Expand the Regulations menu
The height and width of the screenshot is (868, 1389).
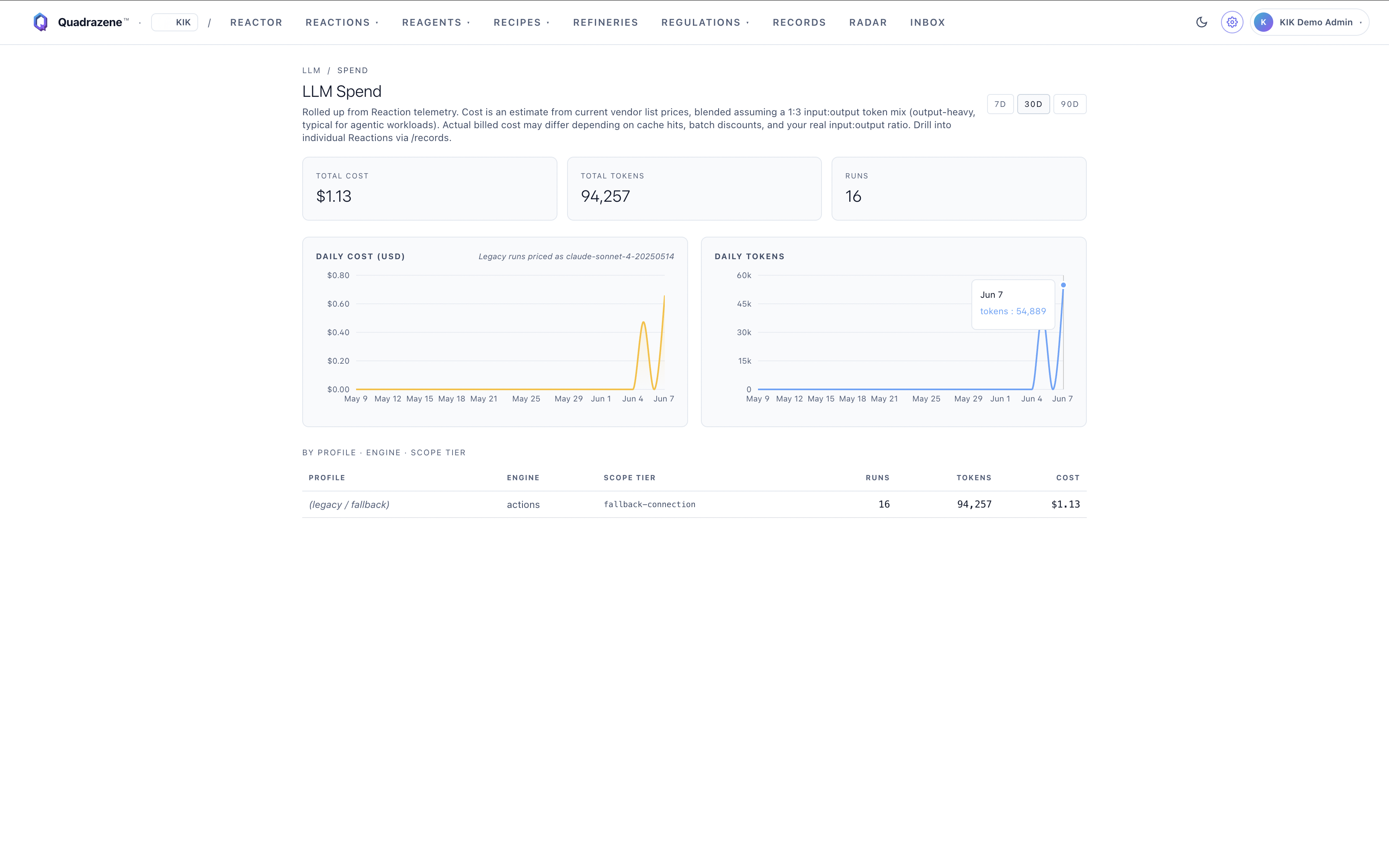click(x=705, y=23)
